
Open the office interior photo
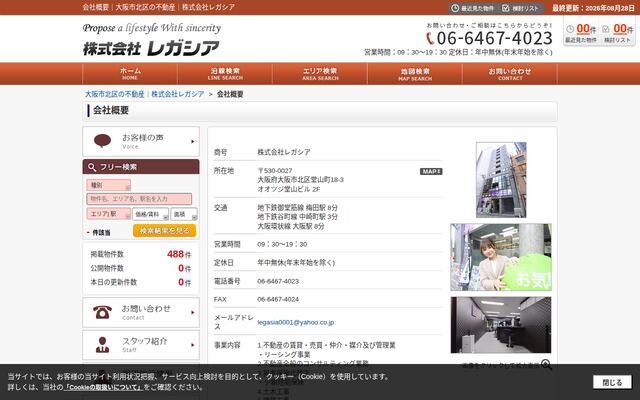pyautogui.click(x=501, y=325)
